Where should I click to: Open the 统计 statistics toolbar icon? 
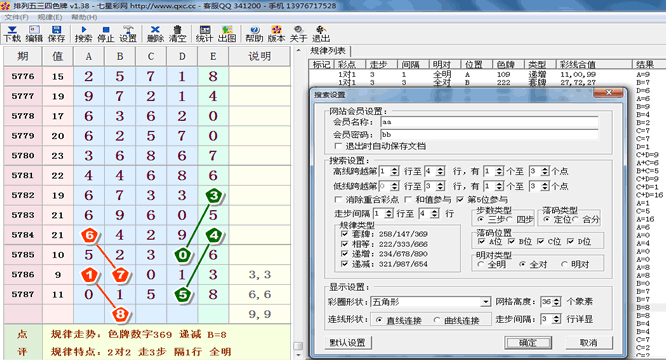(x=205, y=34)
